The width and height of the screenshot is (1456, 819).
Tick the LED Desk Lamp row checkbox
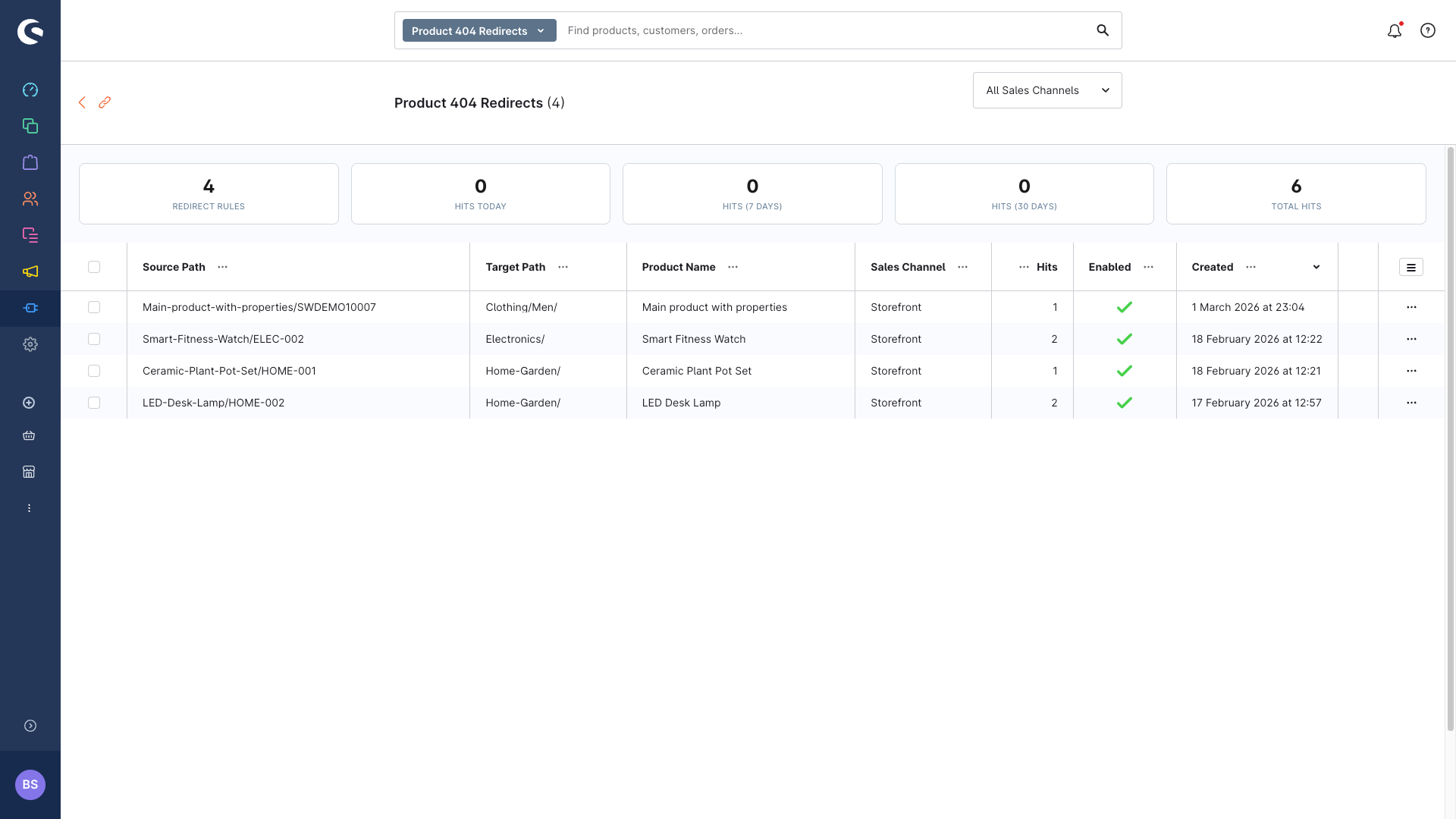pyautogui.click(x=94, y=403)
